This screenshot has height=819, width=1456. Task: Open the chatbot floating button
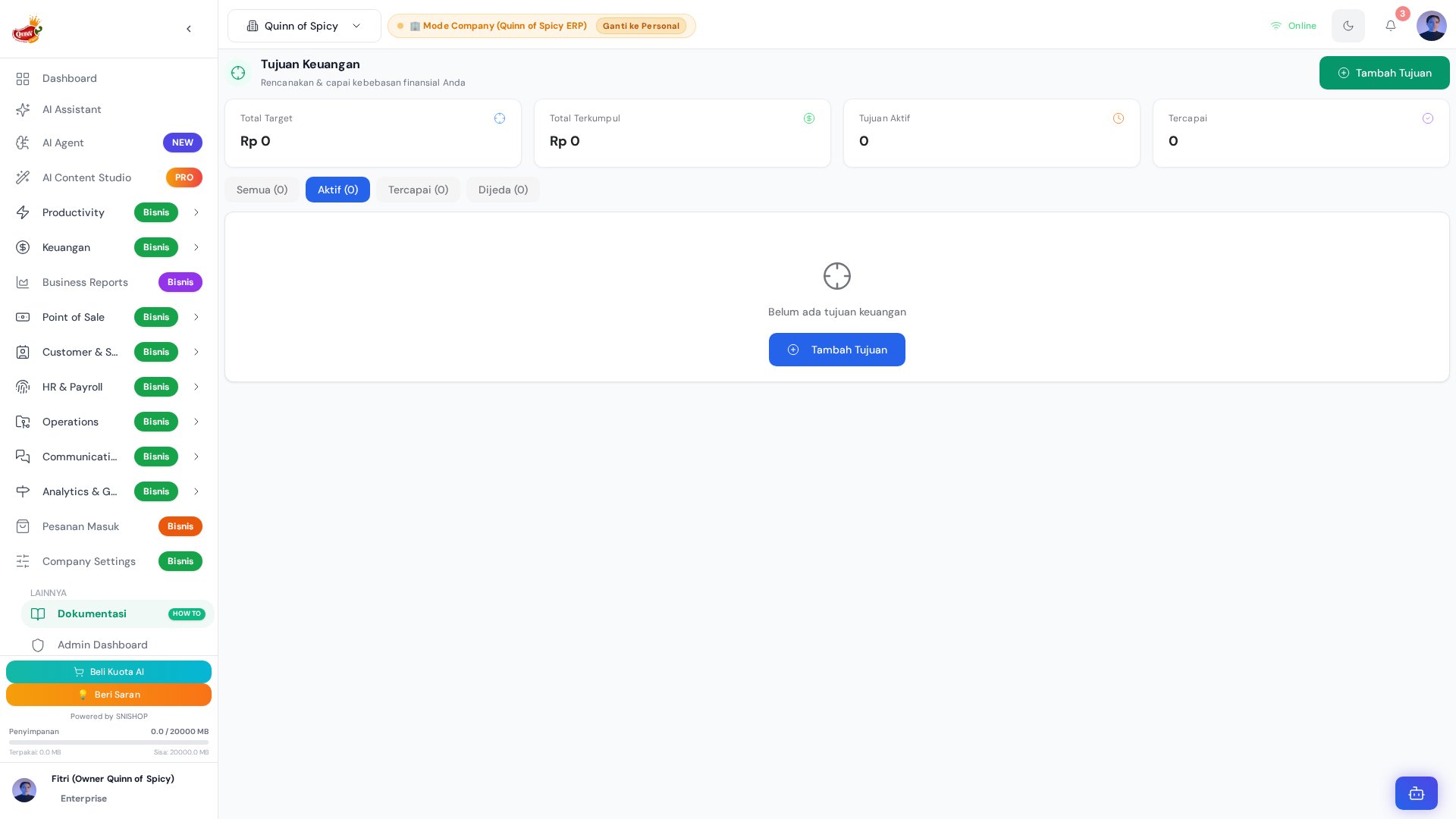(x=1417, y=793)
